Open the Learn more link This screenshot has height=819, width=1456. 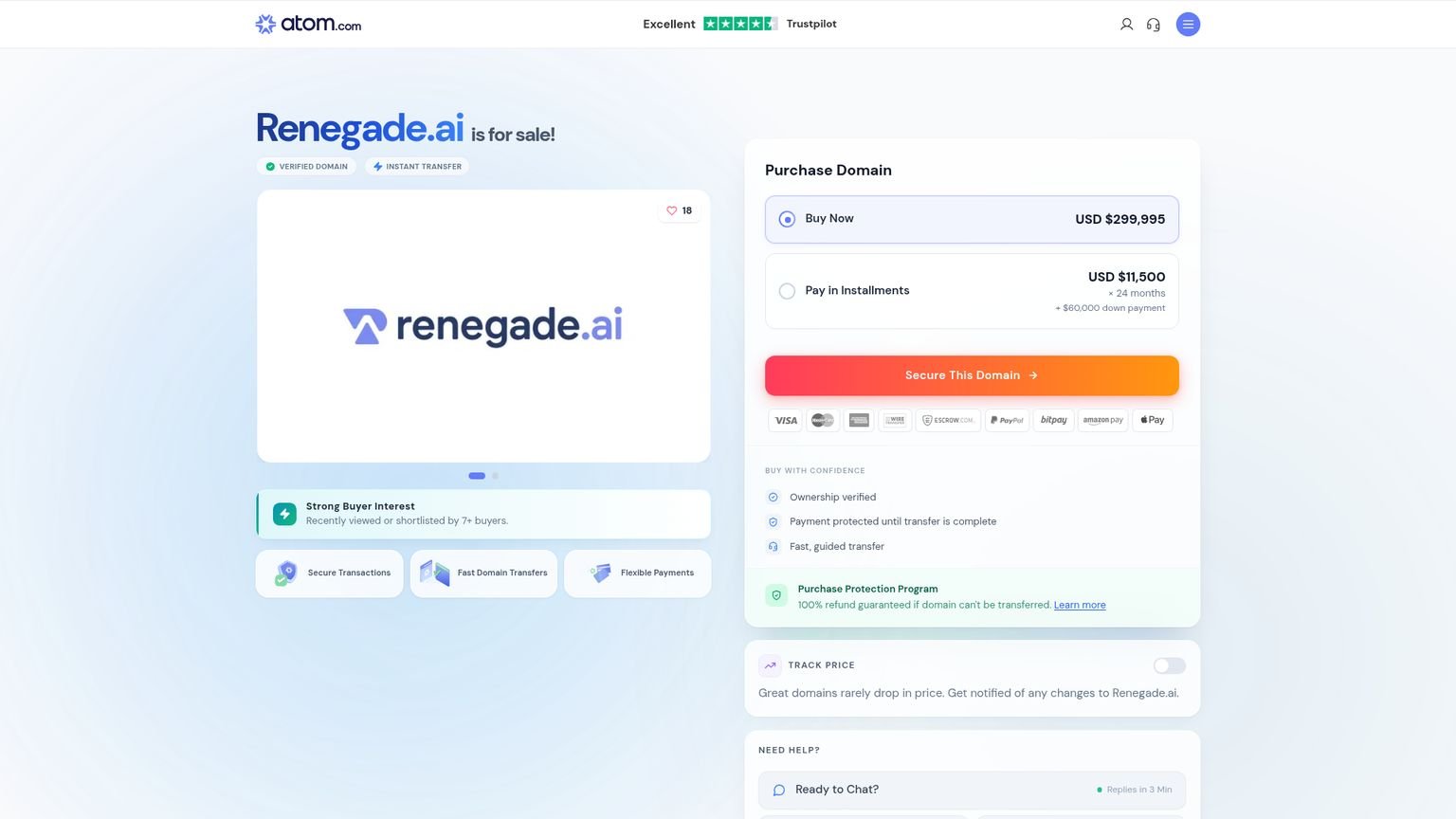click(1080, 605)
